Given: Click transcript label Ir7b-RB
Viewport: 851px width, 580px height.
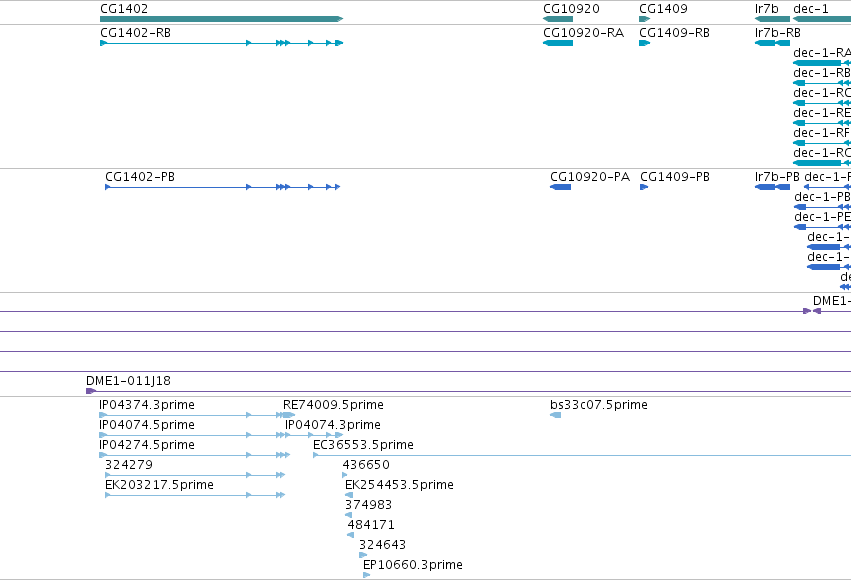Looking at the screenshot, I should point(777,33).
